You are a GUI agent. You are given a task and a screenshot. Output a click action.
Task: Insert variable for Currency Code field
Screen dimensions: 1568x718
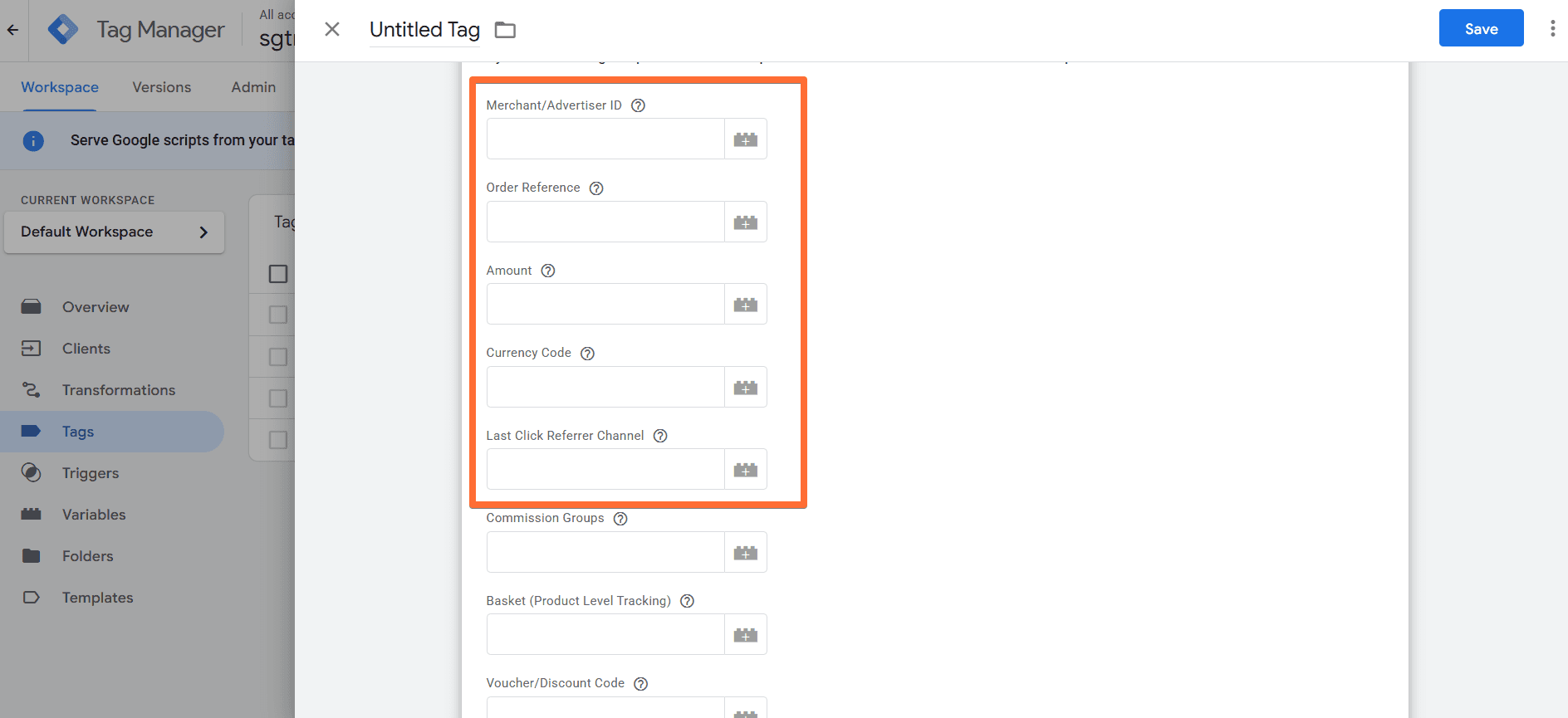coord(745,388)
